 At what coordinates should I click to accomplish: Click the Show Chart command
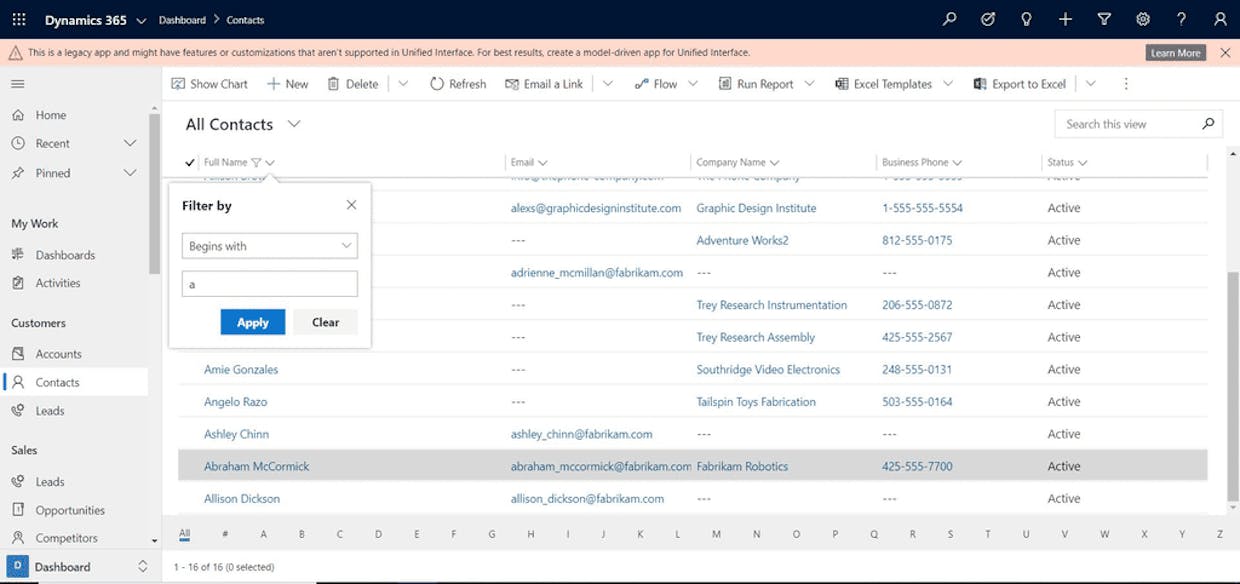click(x=209, y=84)
